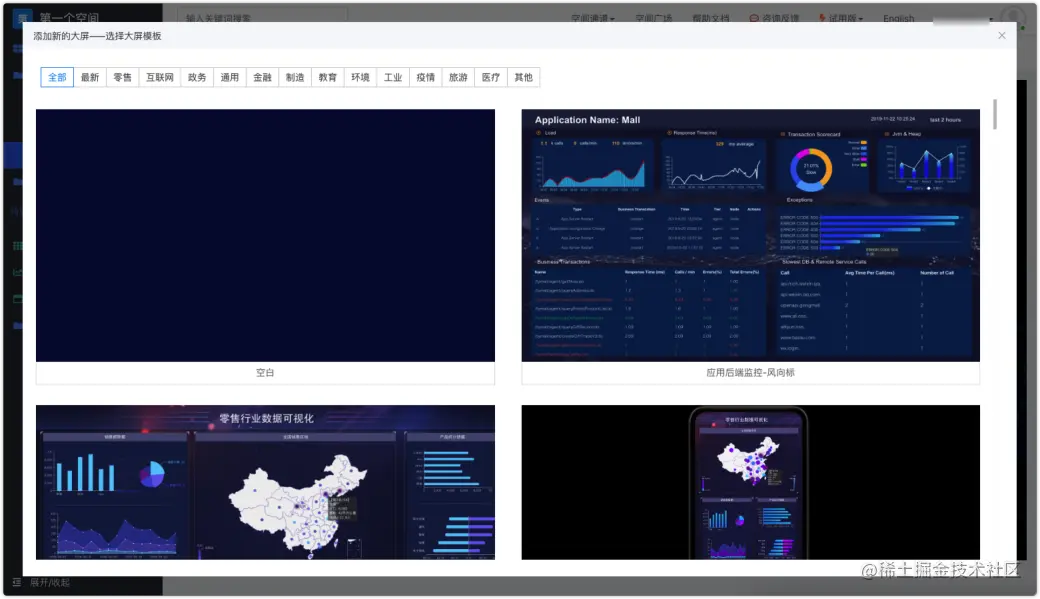Select the 空白 blank template
The width and height of the screenshot is (1040, 599).
coord(265,235)
